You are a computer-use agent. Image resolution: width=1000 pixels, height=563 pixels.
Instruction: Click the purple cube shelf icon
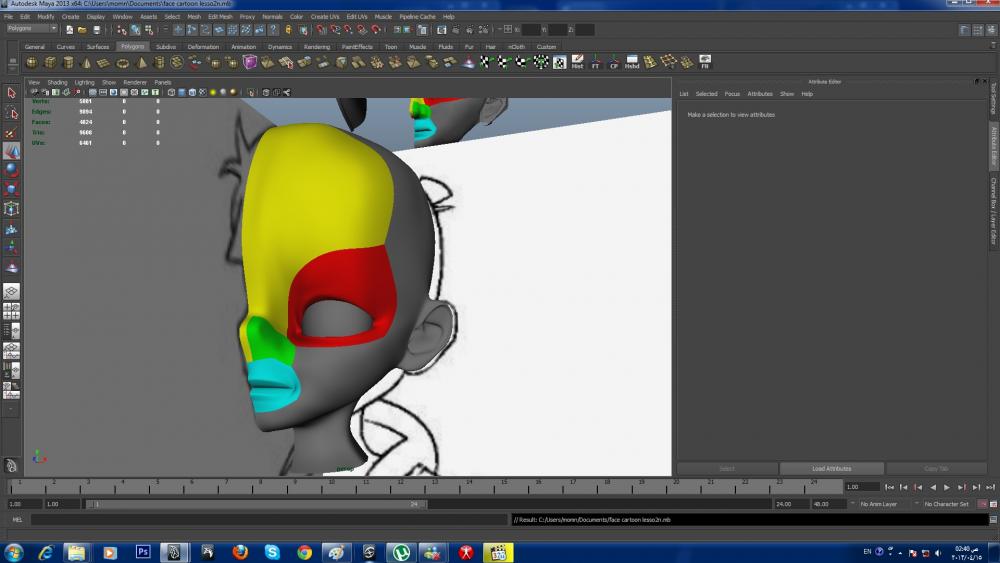pos(250,62)
